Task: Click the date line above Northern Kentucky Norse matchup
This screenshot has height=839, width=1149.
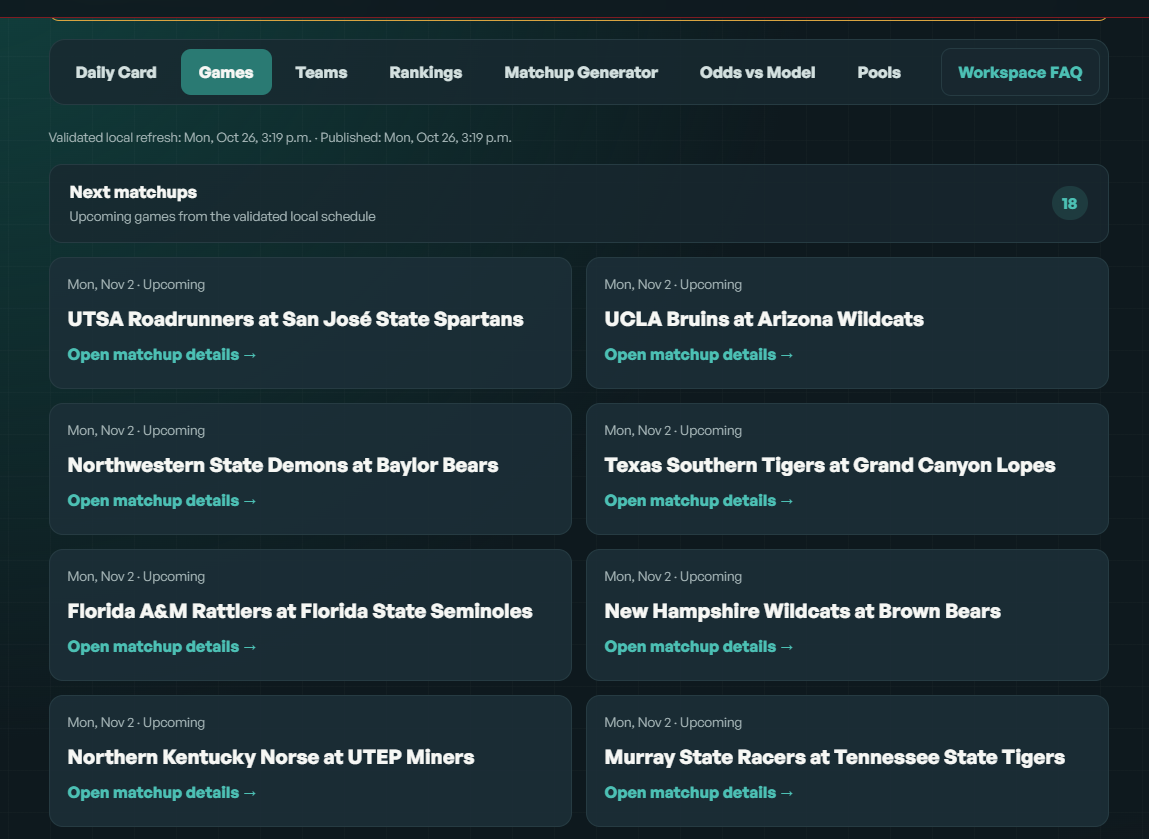Action: (136, 722)
